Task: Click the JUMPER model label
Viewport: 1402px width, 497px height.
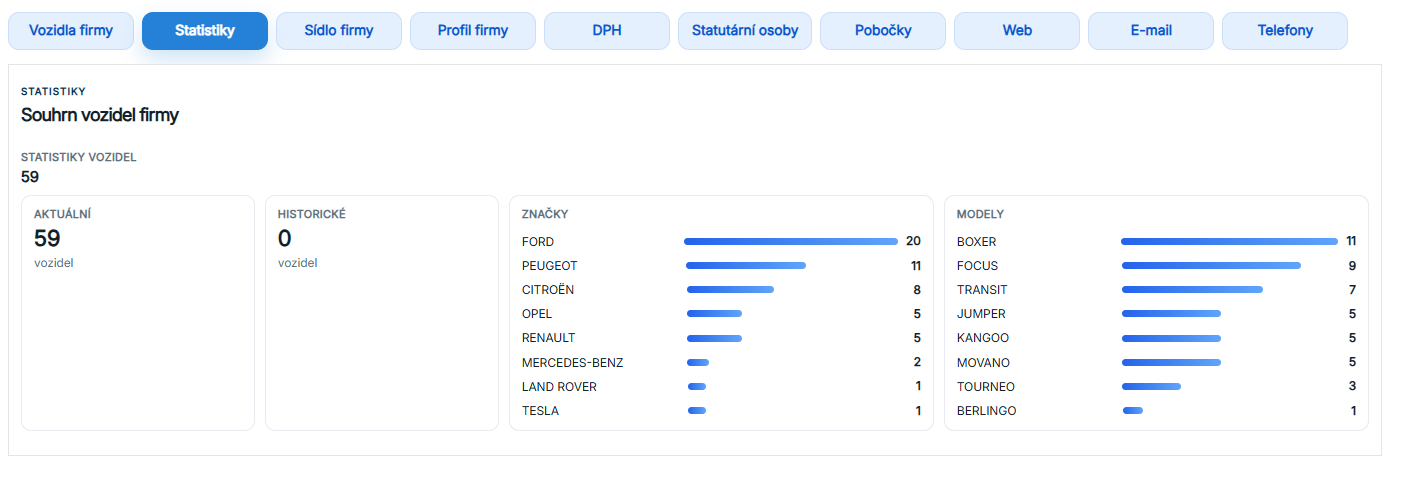Action: (x=982, y=314)
